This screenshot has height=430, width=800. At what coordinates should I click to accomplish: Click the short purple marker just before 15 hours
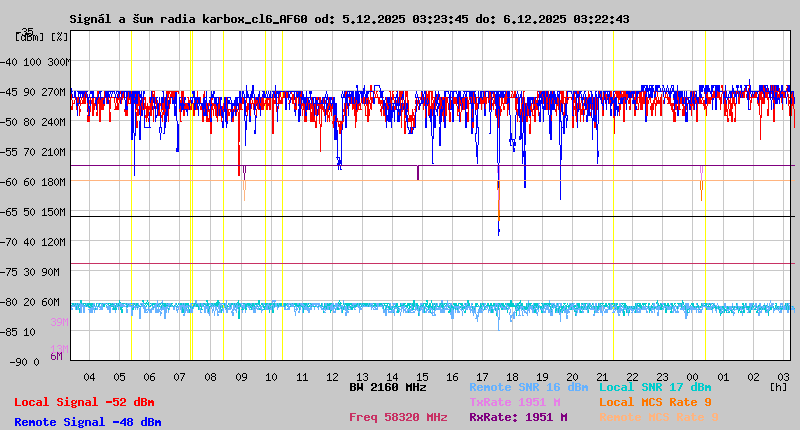417,173
